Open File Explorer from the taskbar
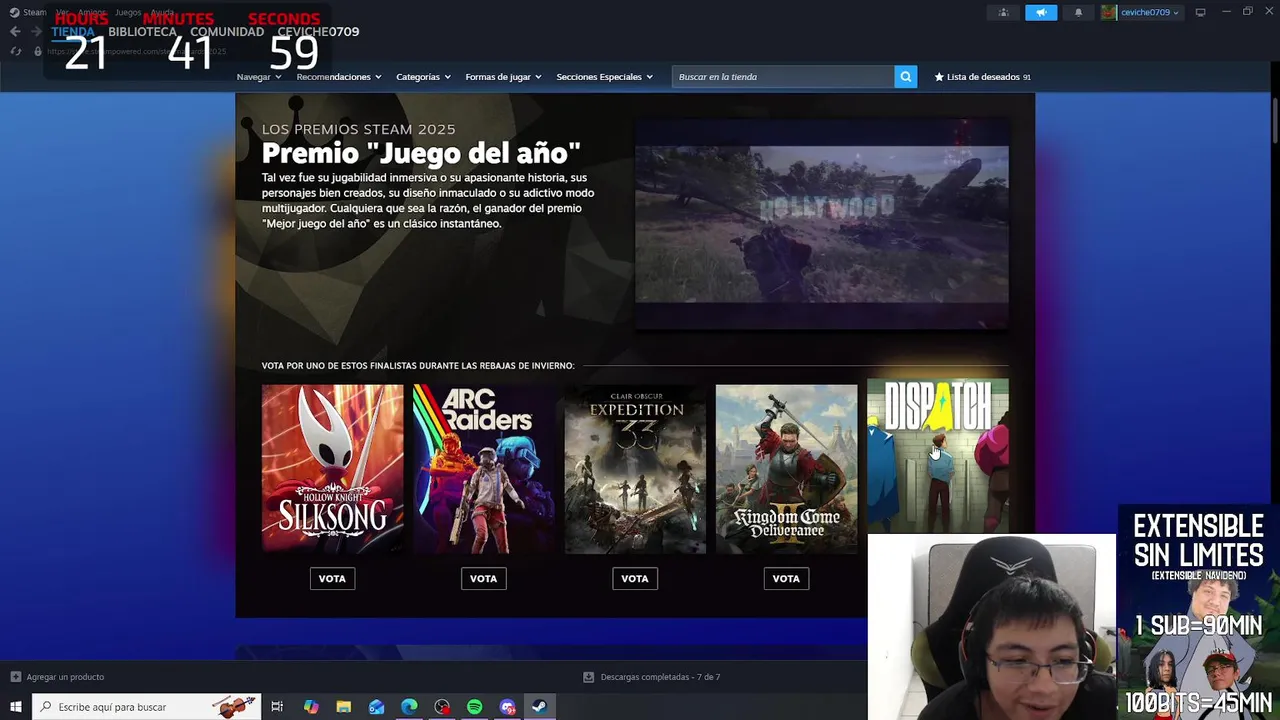Image resolution: width=1280 pixels, height=720 pixels. (x=343, y=707)
